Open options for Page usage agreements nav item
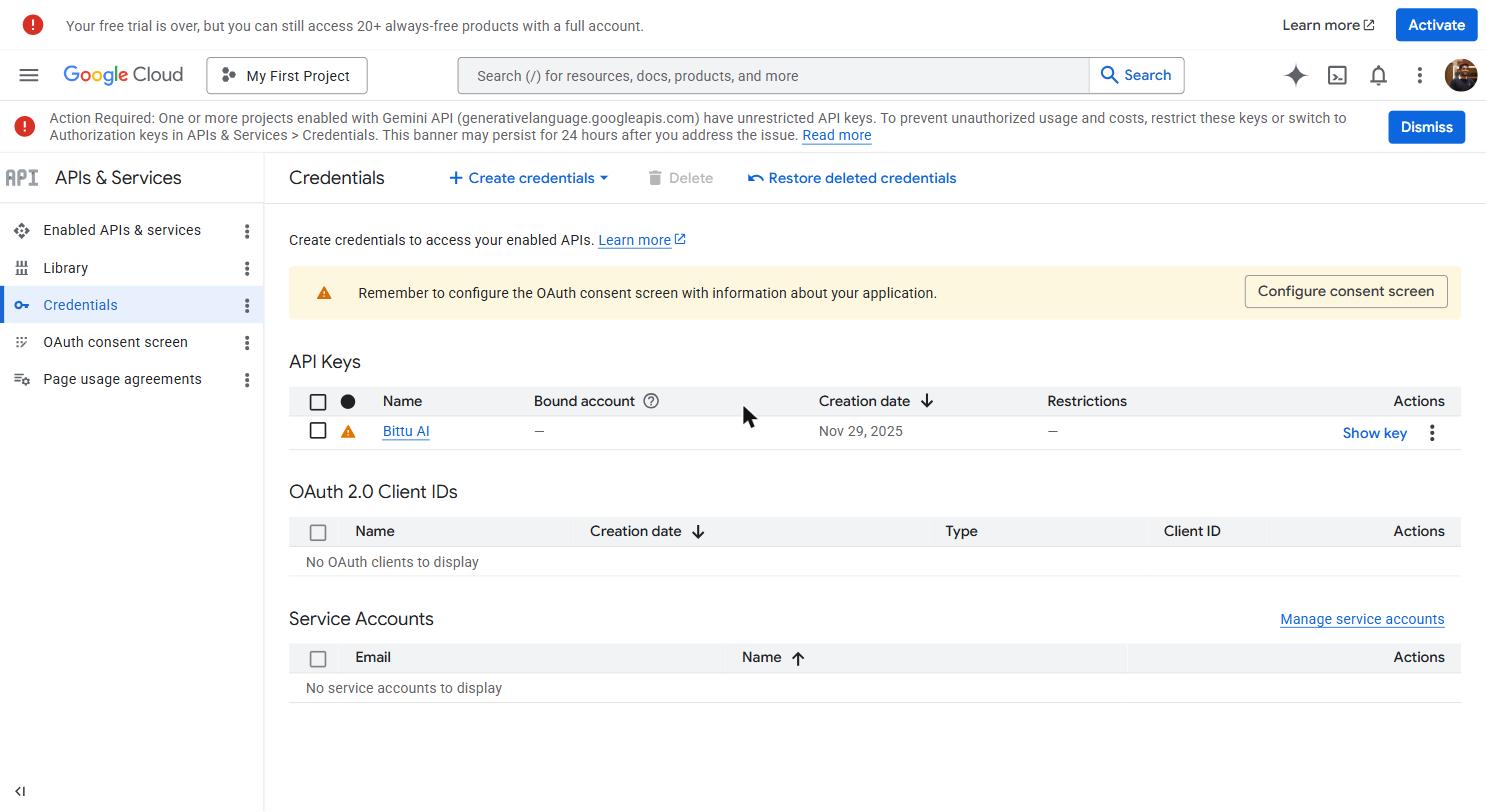 click(x=247, y=380)
